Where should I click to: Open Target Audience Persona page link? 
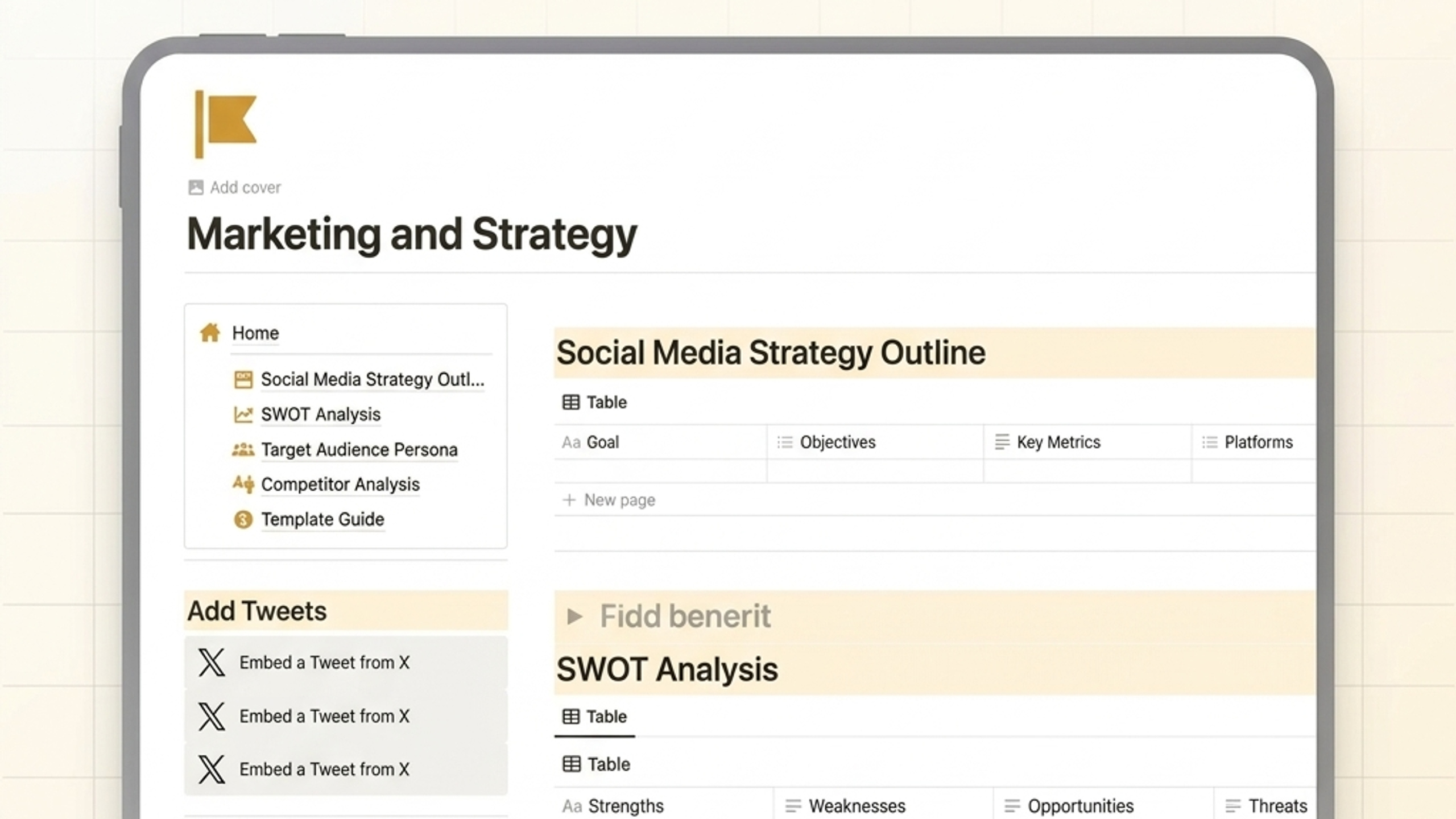pyautogui.click(x=359, y=449)
